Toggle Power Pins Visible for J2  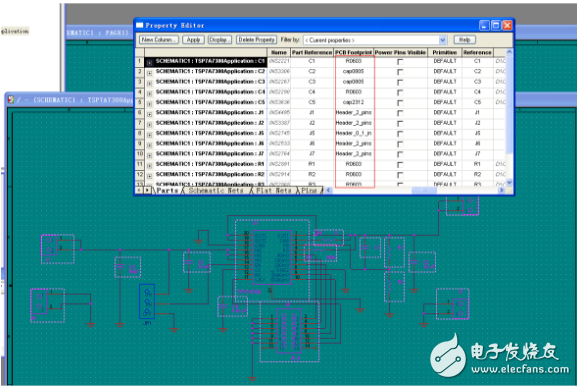point(400,124)
